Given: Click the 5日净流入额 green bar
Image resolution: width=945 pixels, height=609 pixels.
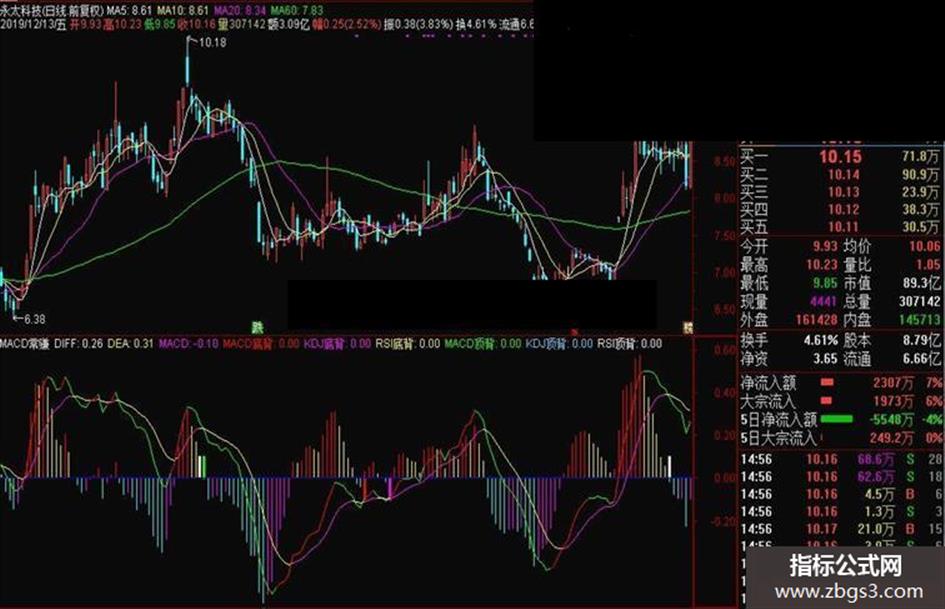Looking at the screenshot, I should 837,418.
